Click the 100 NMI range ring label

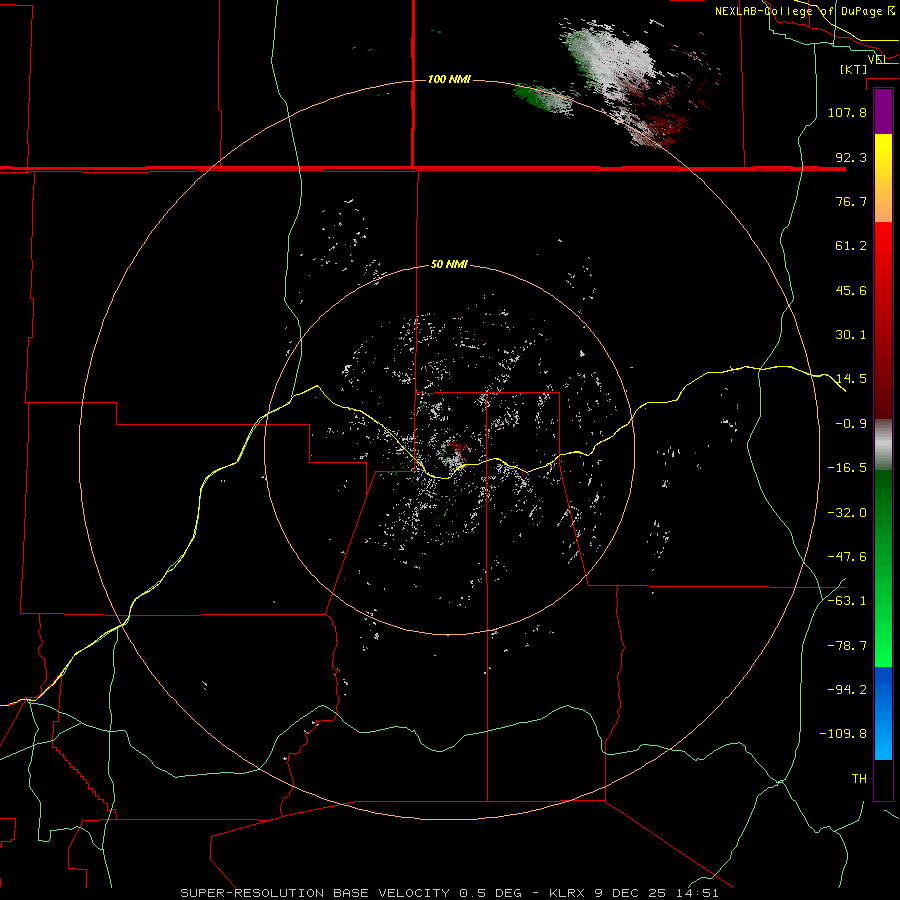449,79
